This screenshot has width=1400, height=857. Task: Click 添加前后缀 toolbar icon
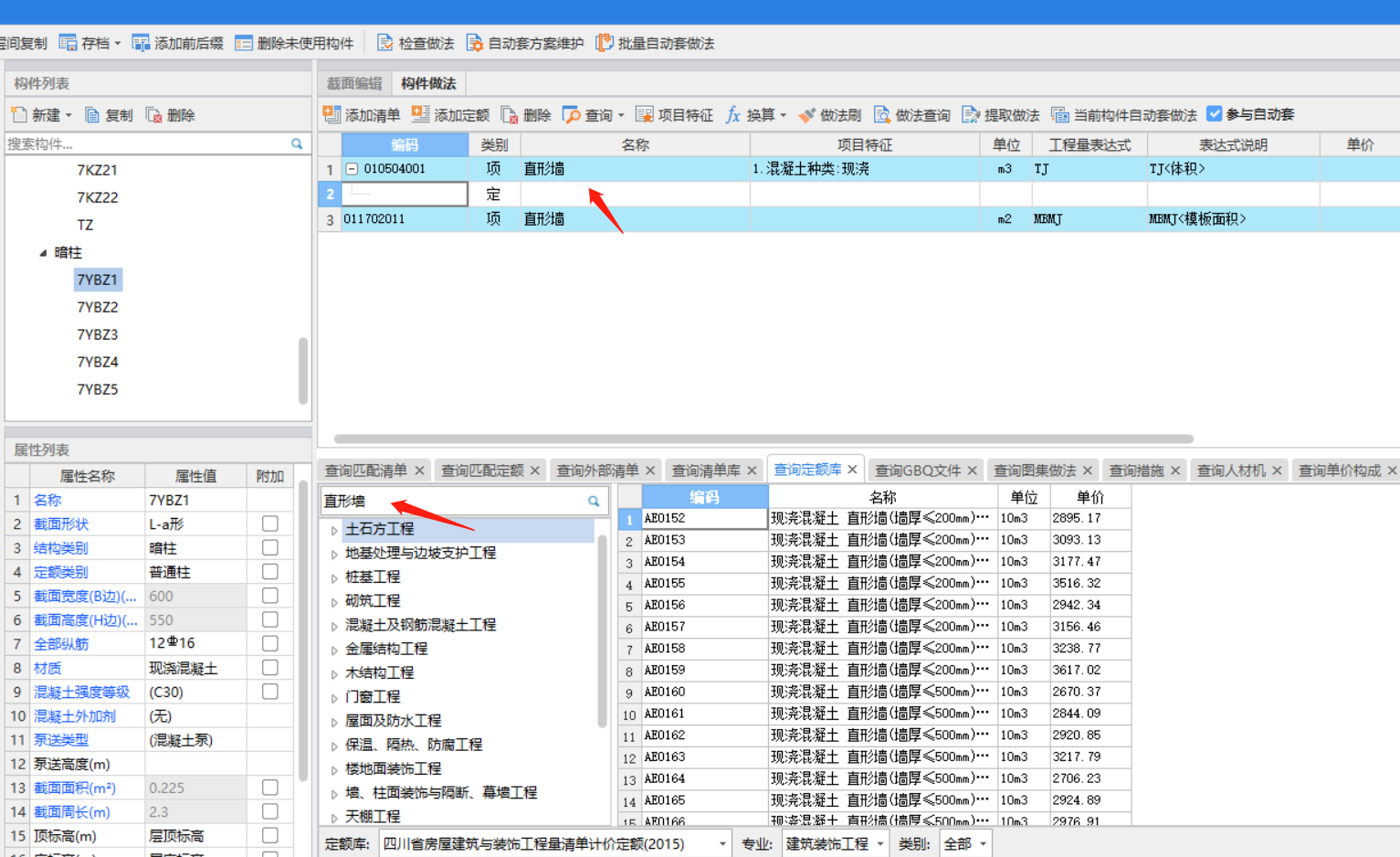[x=141, y=43]
